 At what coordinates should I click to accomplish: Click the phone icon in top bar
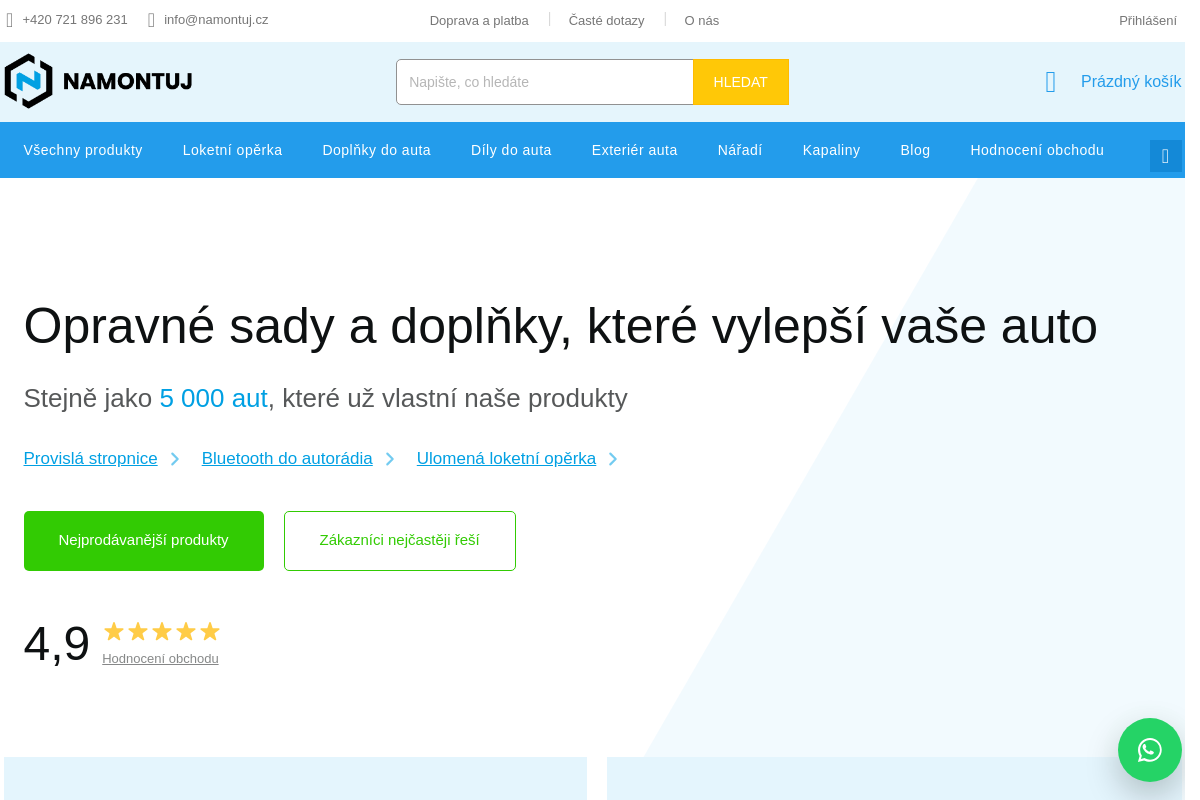10,20
